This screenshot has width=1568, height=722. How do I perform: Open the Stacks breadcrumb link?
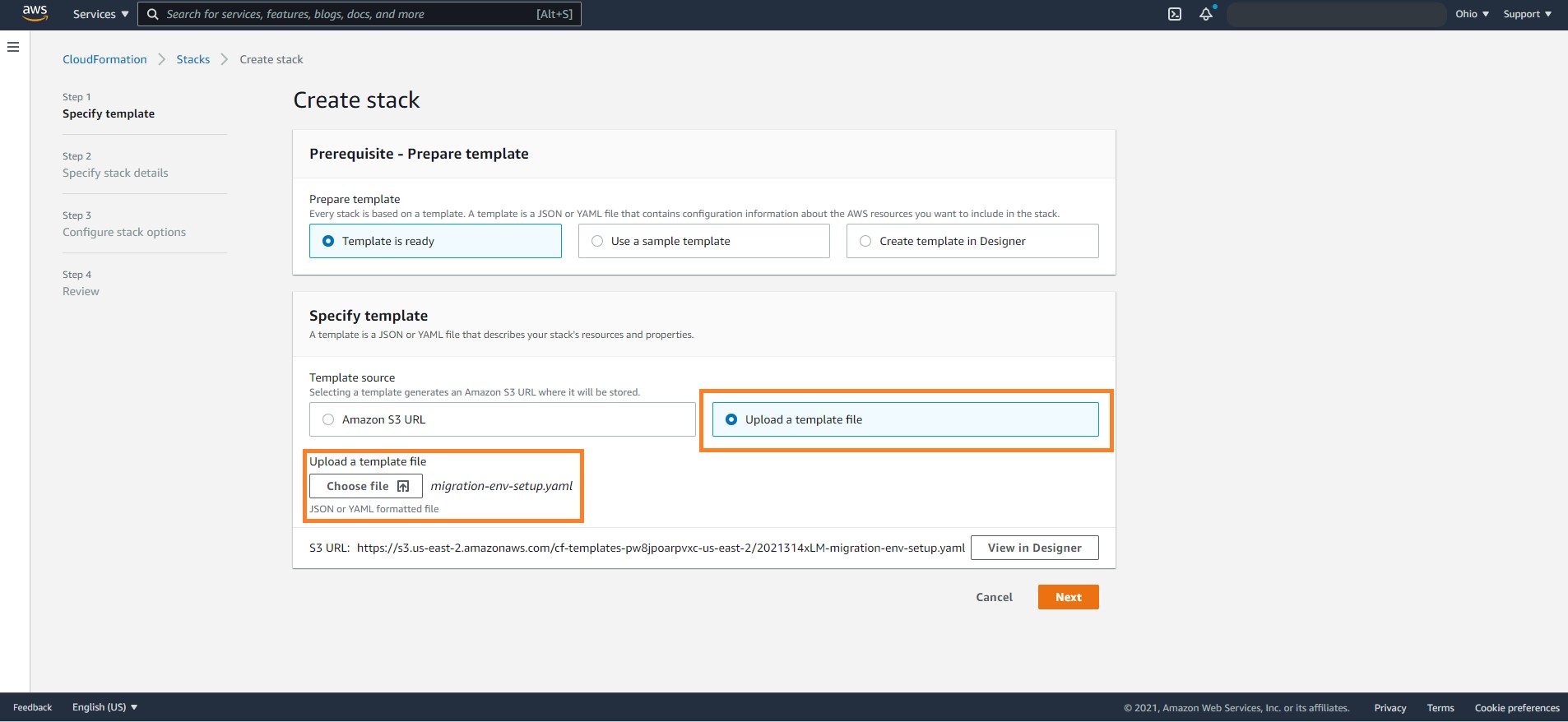point(193,59)
